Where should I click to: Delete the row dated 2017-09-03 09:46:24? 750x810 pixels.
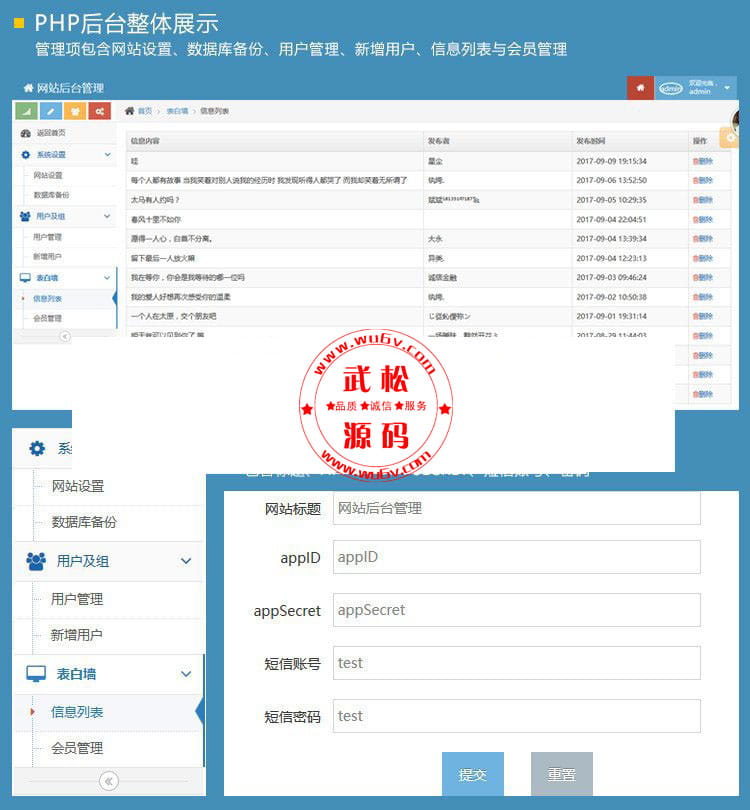(702, 277)
